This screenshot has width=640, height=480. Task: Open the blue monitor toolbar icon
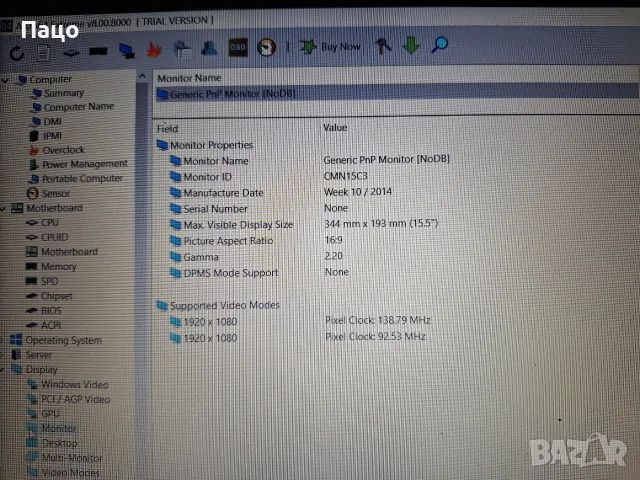(127, 51)
